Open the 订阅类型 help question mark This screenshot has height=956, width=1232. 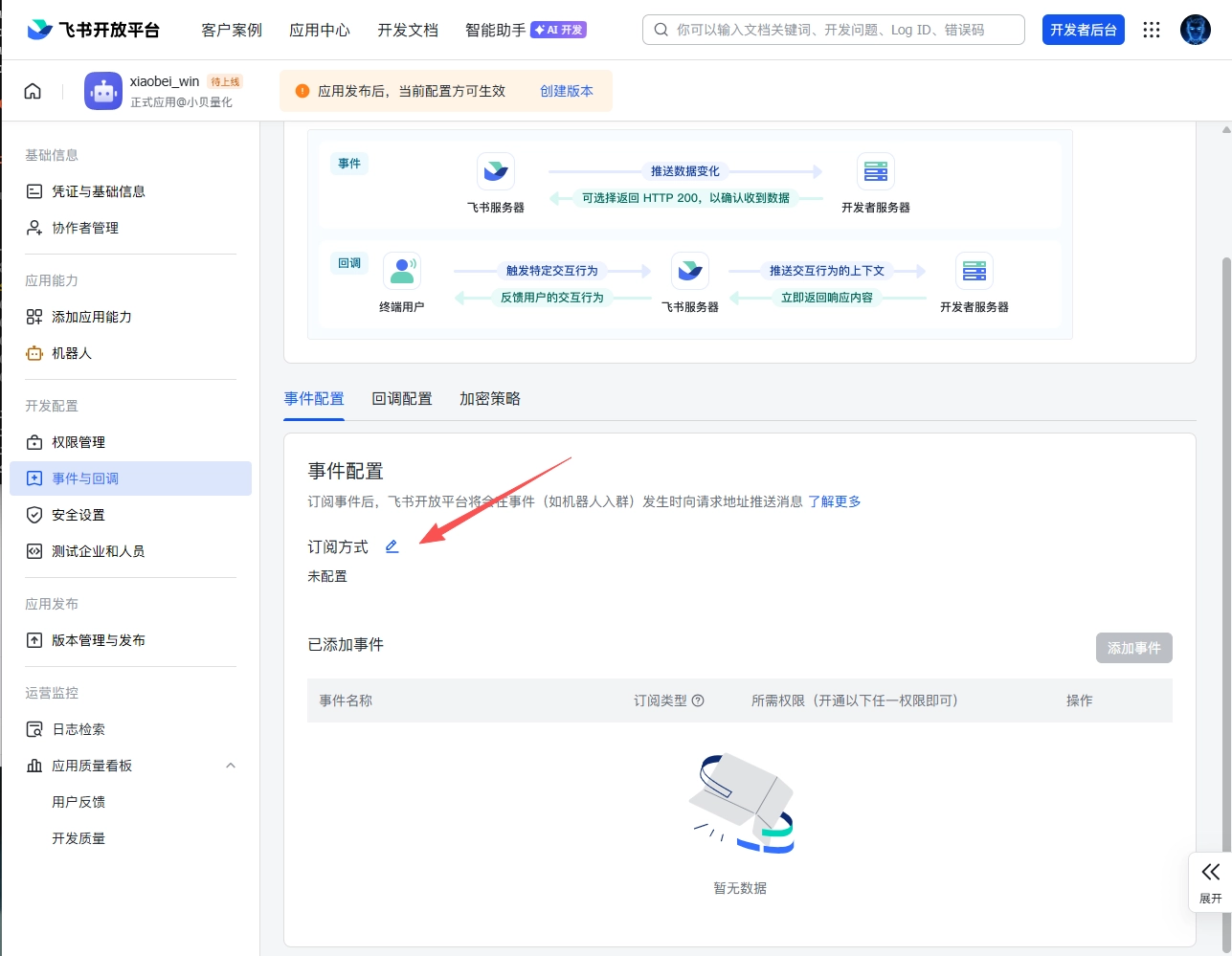[x=698, y=700]
